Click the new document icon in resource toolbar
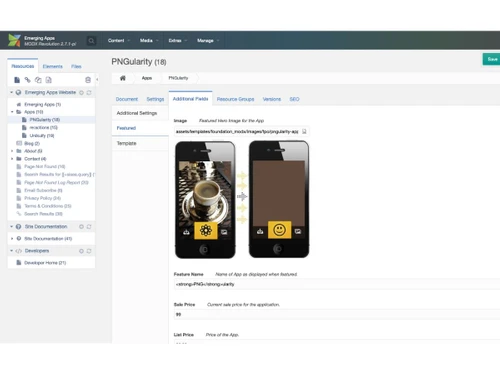500x375 pixels. [x=17, y=80]
